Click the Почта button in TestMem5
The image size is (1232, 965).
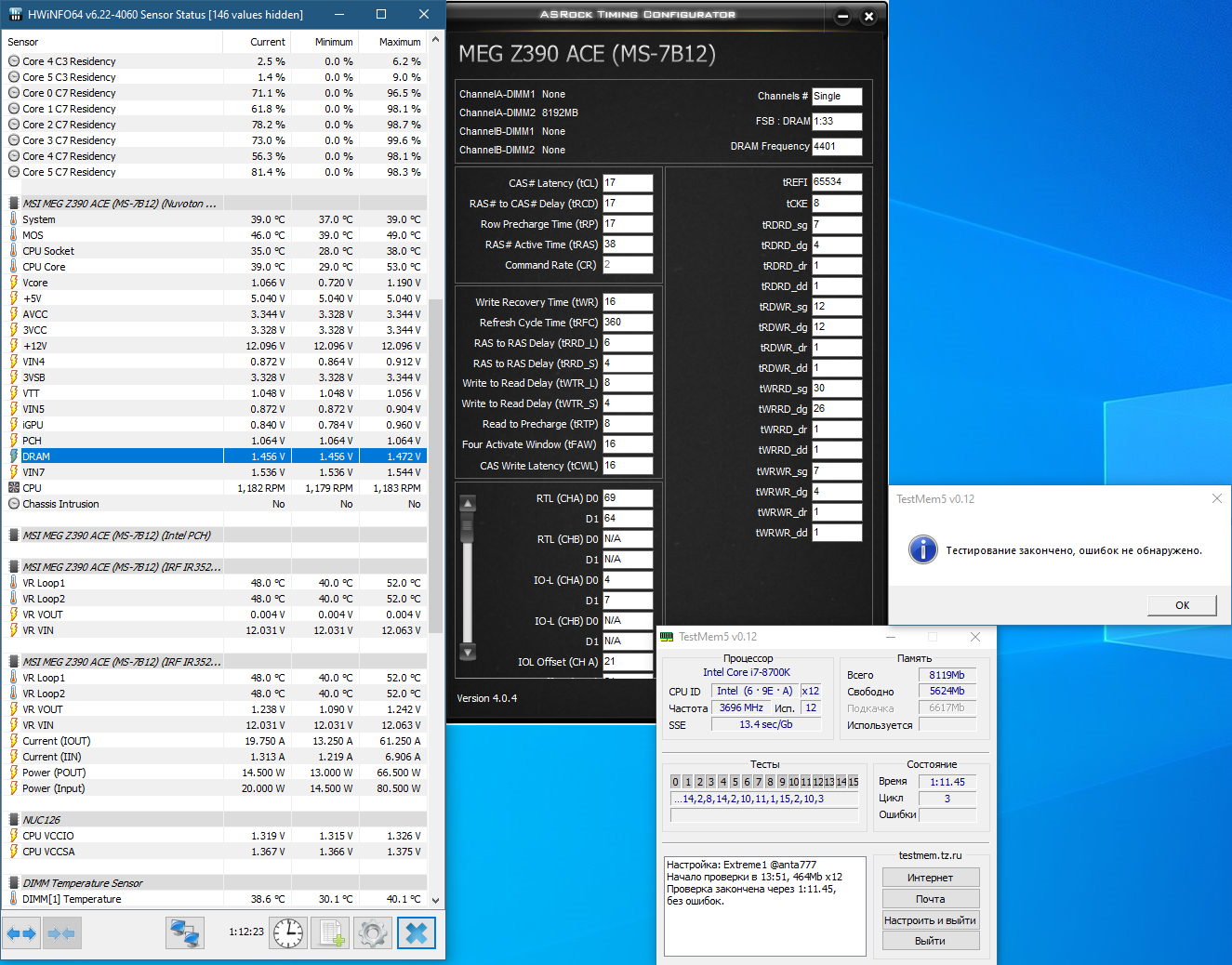pyautogui.click(x=930, y=899)
